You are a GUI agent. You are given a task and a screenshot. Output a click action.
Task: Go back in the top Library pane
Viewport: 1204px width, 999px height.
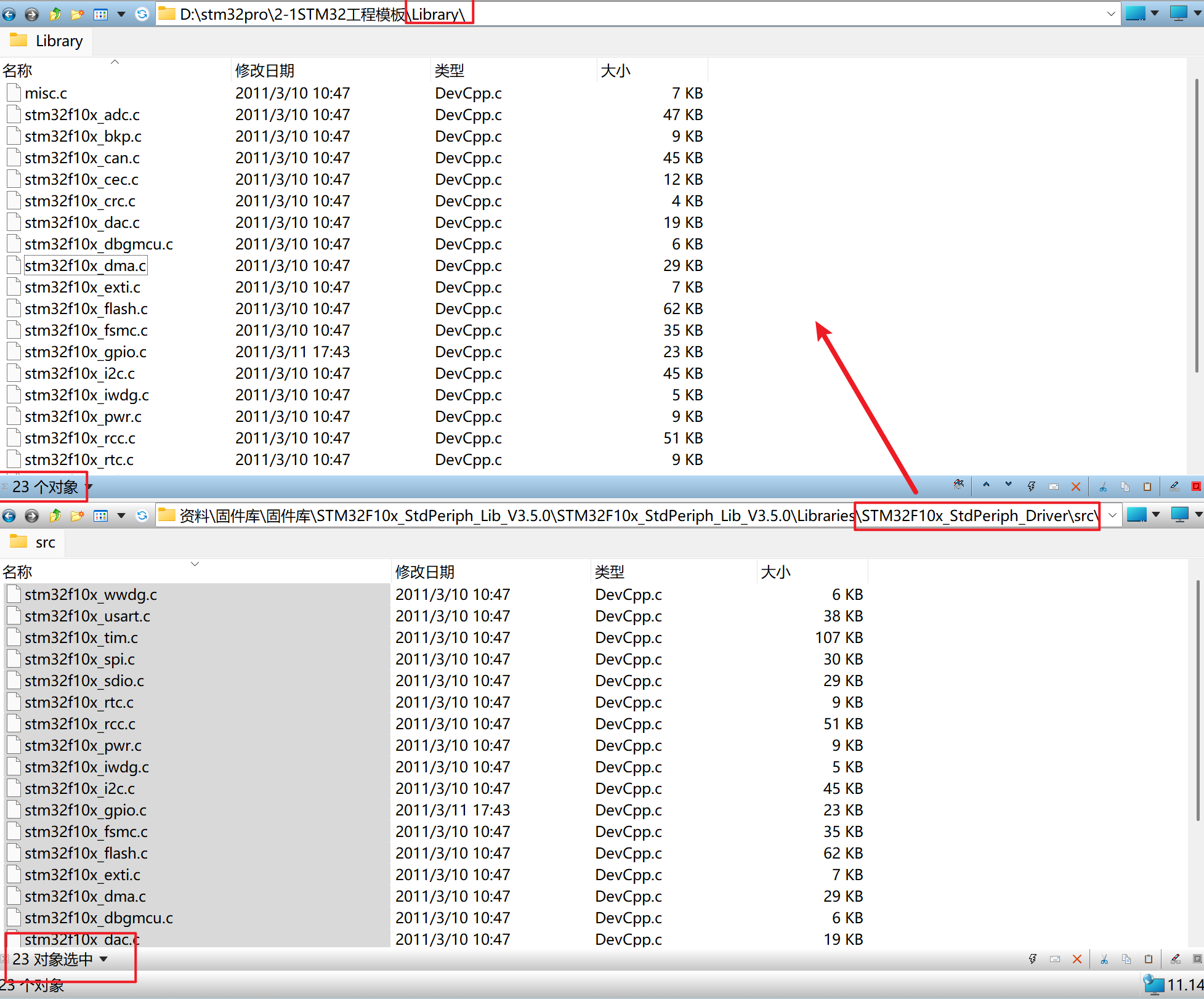[x=9, y=14]
